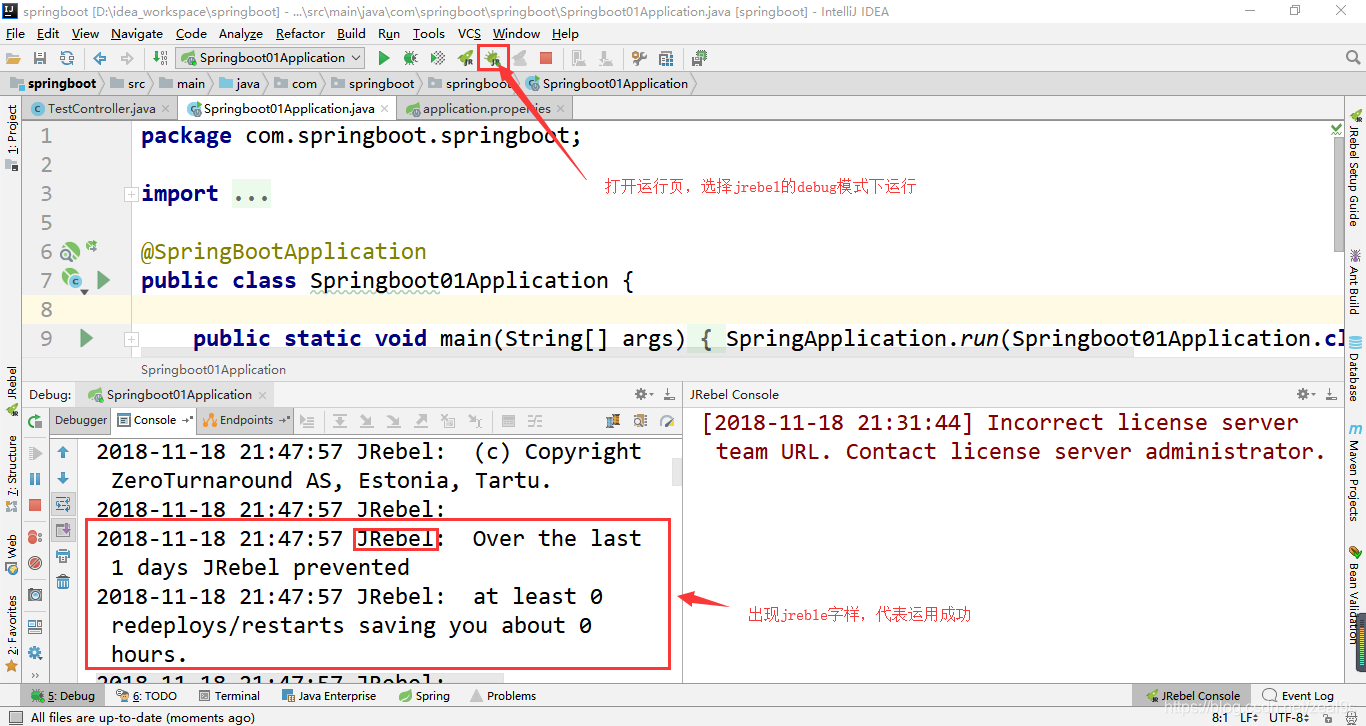Show more Debug sidebar actions with the chevrons

tap(36, 677)
